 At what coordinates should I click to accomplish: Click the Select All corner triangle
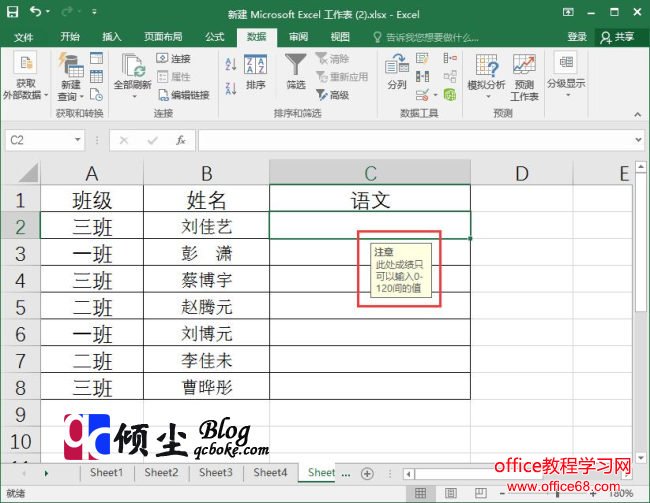pos(28,173)
